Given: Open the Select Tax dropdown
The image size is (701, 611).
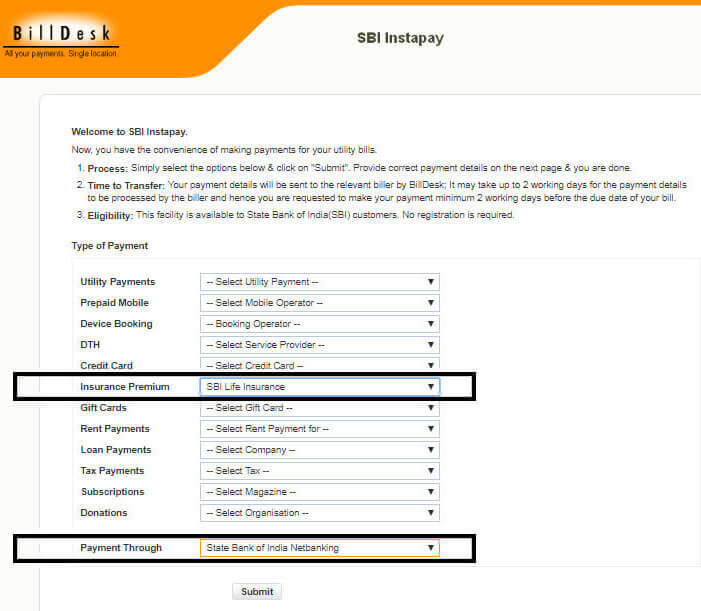Looking at the screenshot, I should 320,471.
